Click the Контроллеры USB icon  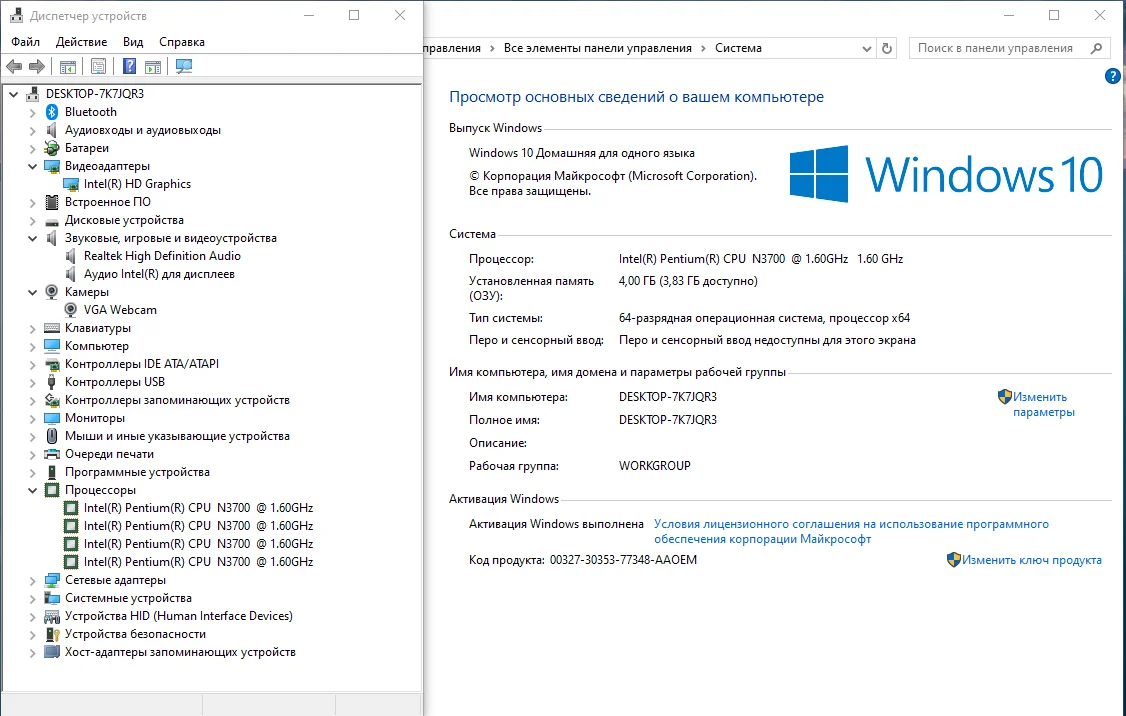click(52, 382)
